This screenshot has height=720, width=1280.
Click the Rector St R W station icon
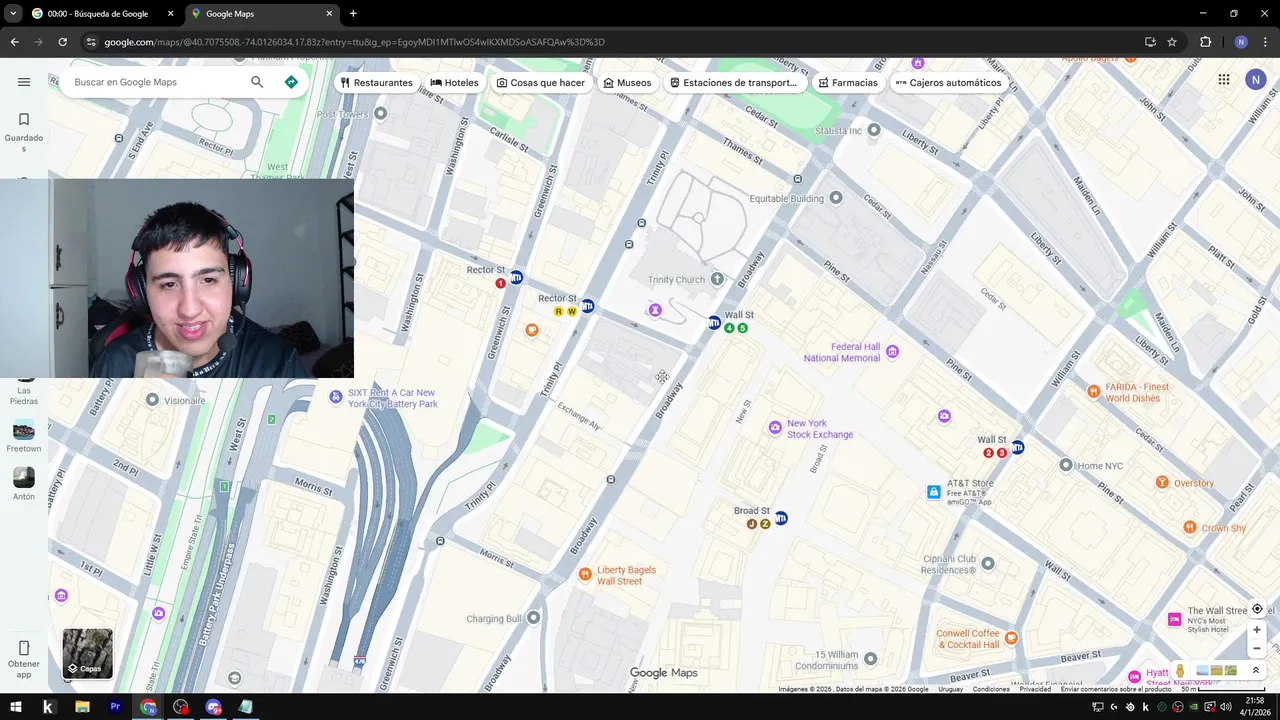pyautogui.click(x=588, y=306)
